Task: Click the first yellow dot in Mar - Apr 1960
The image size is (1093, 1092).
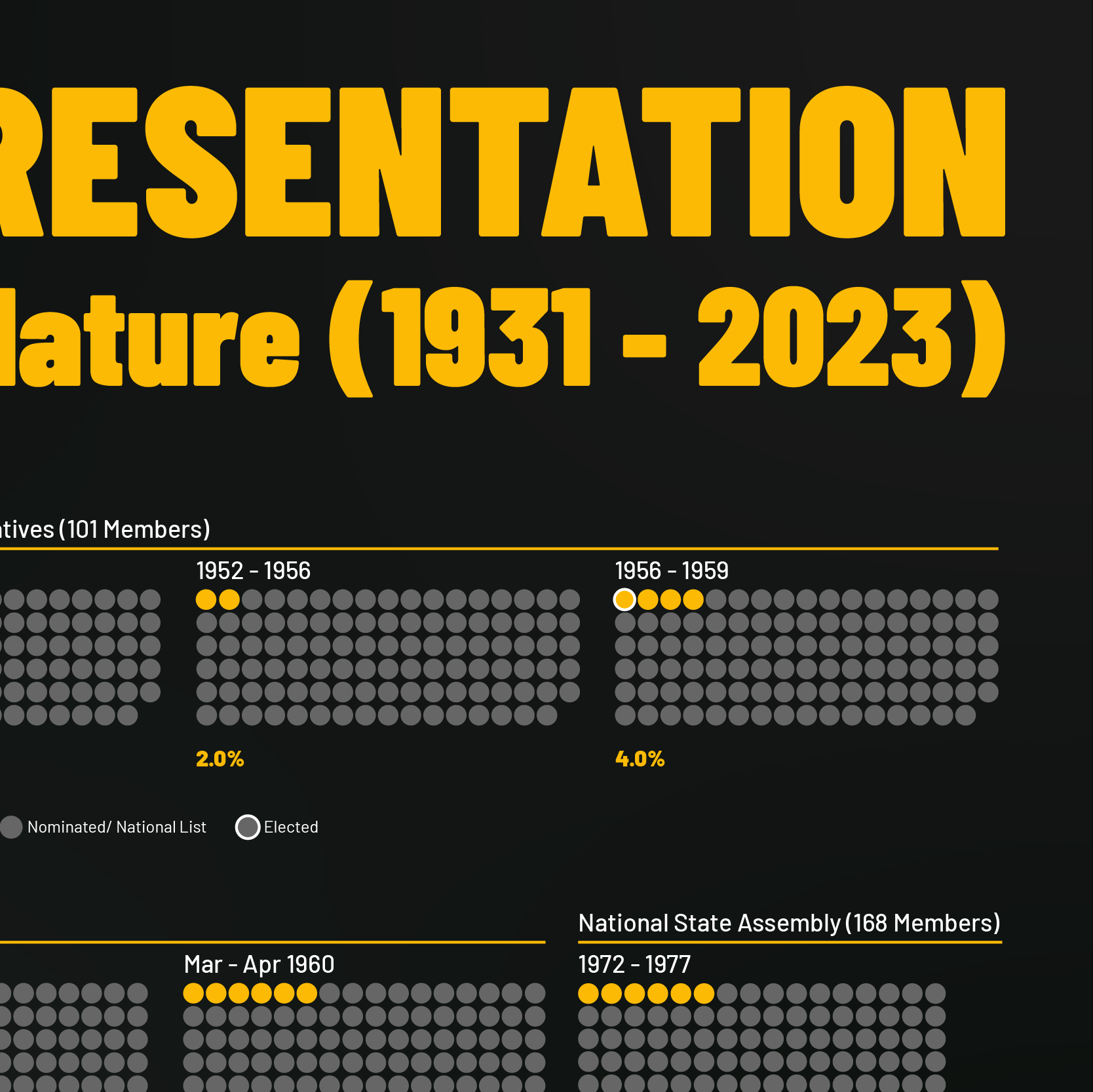Action: pos(193,993)
